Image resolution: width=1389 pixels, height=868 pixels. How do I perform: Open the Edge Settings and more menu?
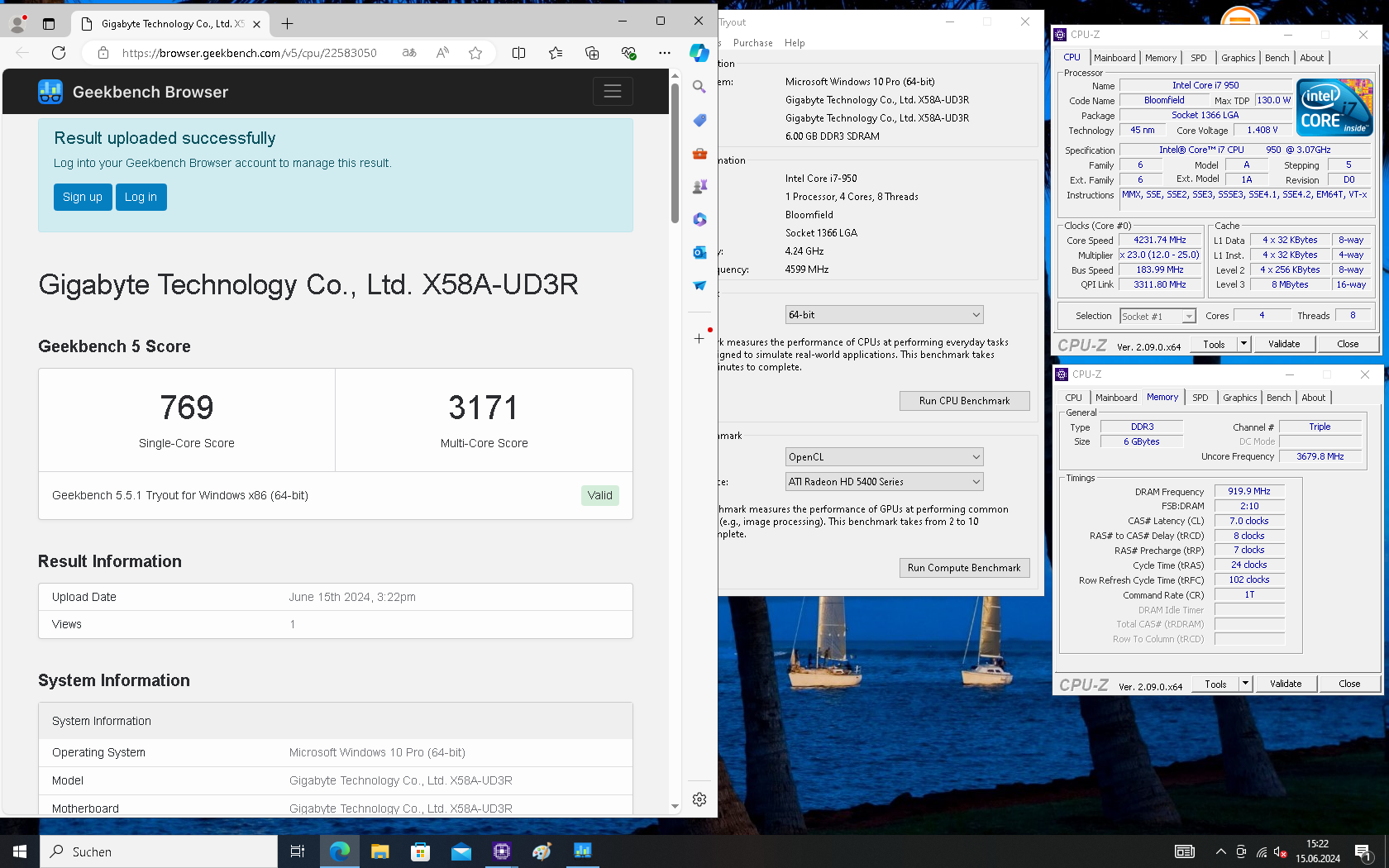pyautogui.click(x=665, y=53)
